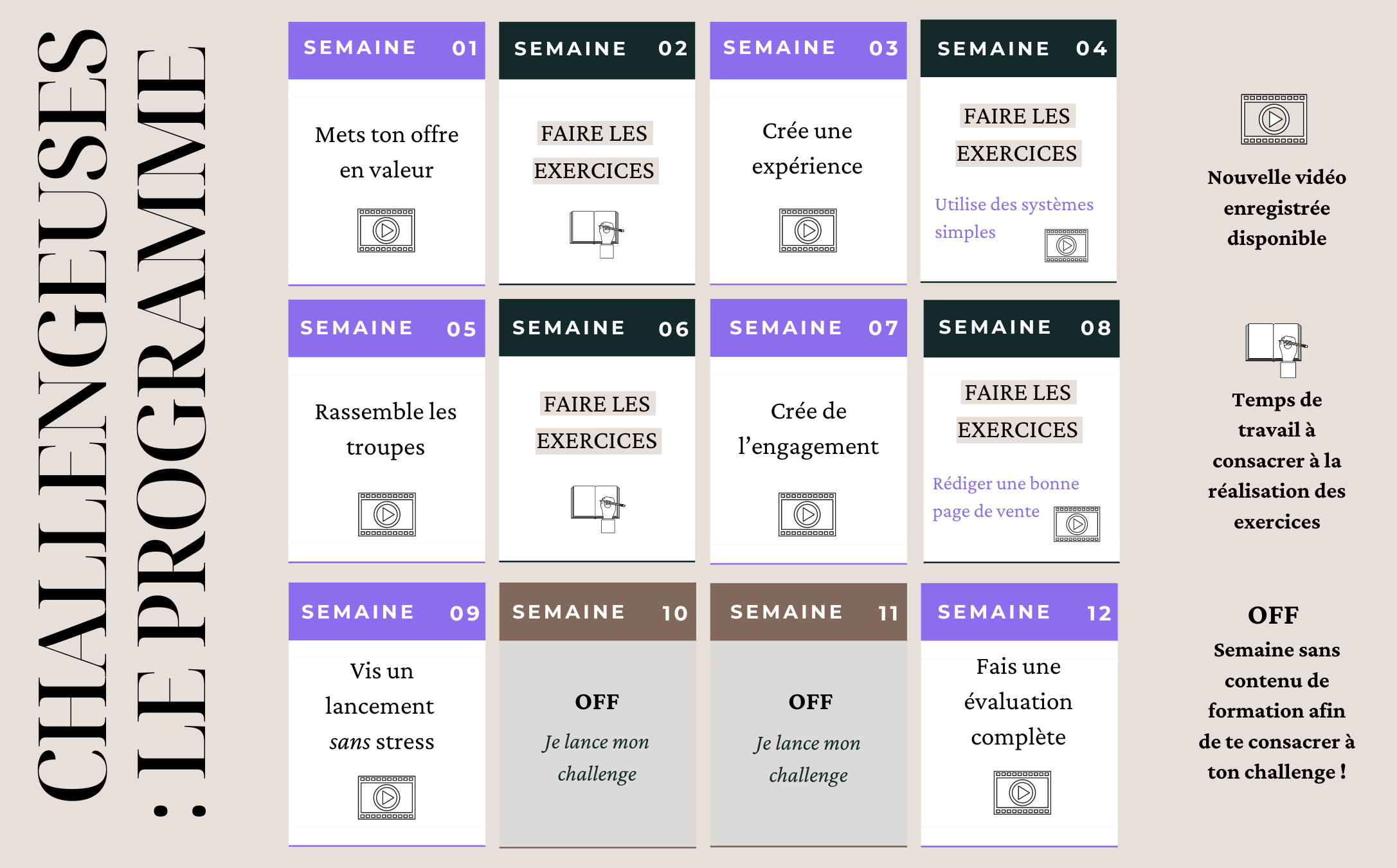Screen dimensions: 1397x868
Task: Click the purple Semaine 05 header banner
Action: point(386,328)
